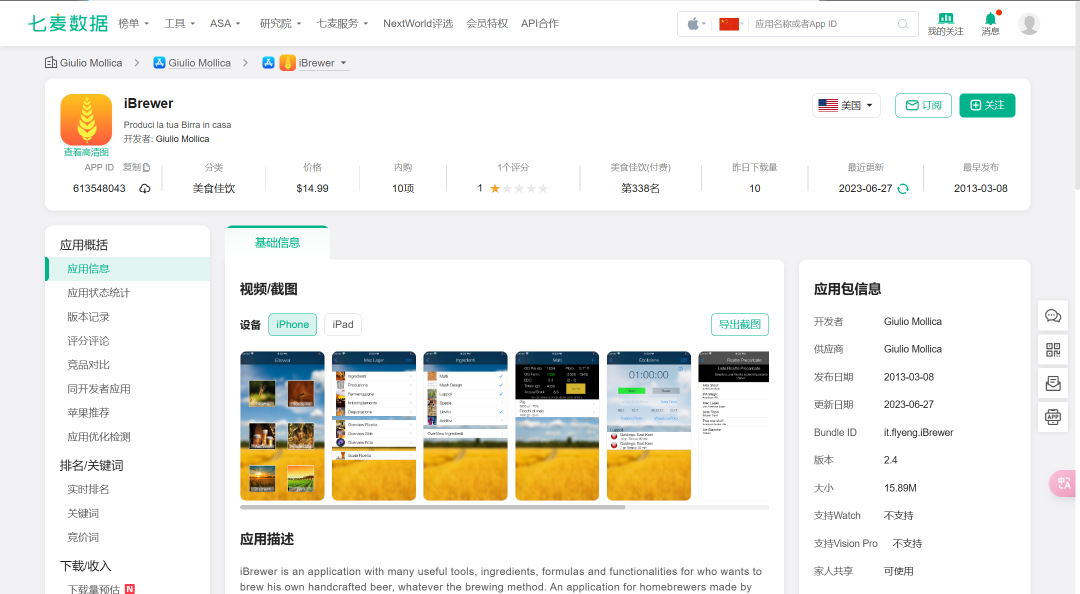Click ranking value 第338名
Viewport: 1080px width, 594px height.
(x=641, y=189)
